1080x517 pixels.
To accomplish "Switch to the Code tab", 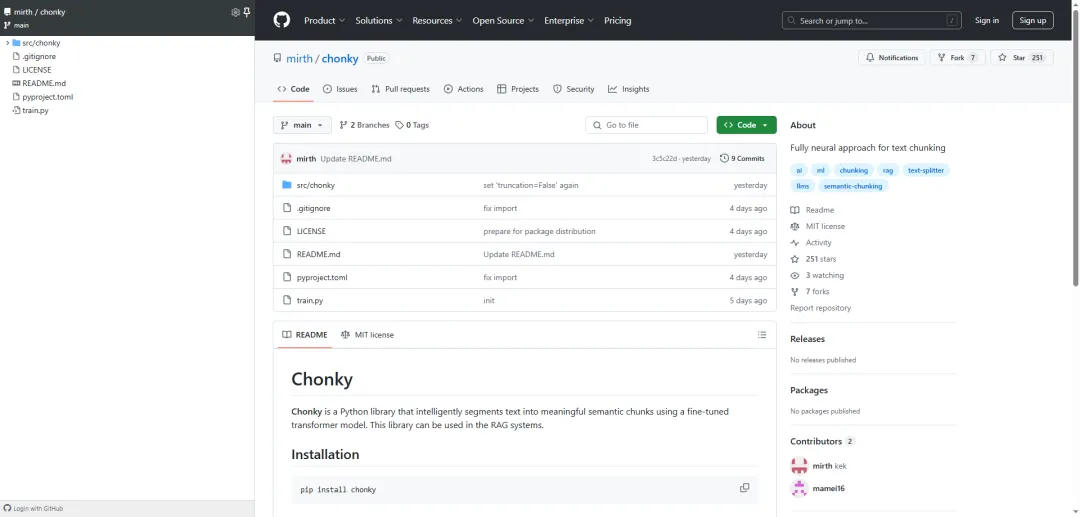I will (x=293, y=89).
